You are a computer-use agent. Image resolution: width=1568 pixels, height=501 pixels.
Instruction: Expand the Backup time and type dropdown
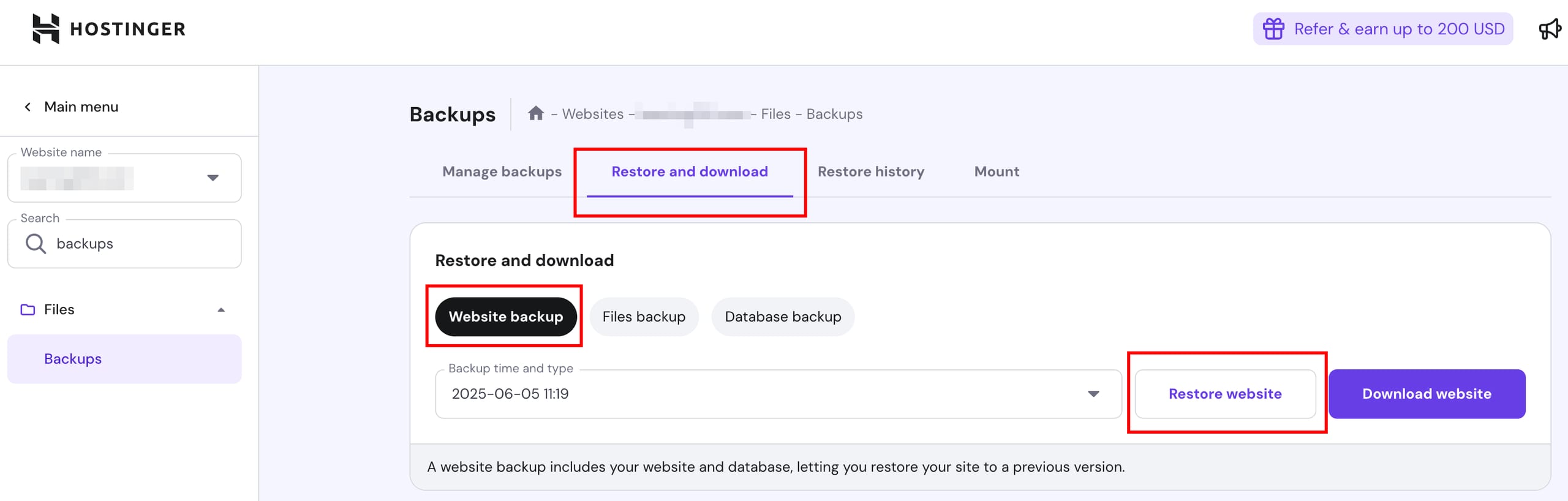pos(1093,394)
